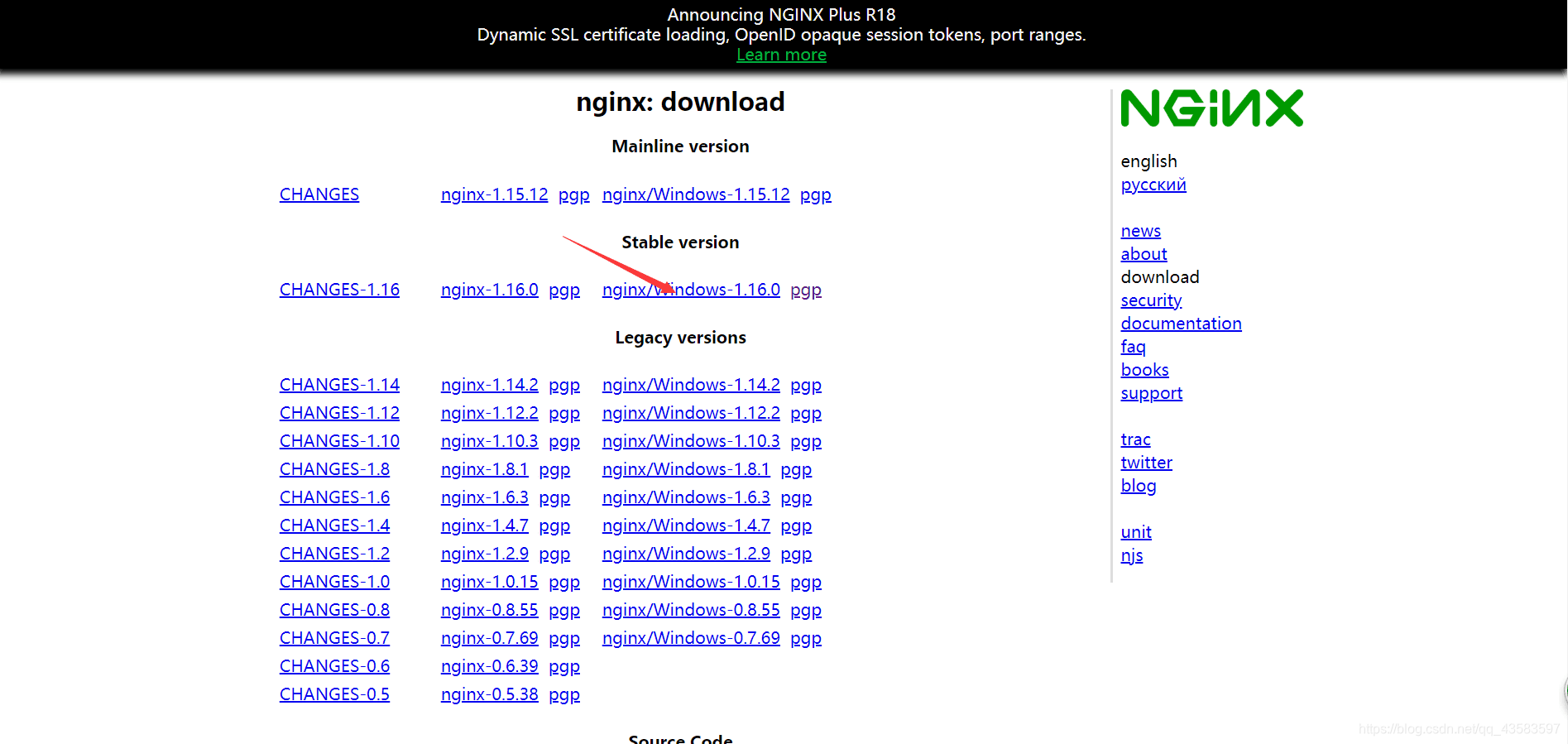Open the mainline CHANGES link
1568x744 pixels.
tap(319, 194)
